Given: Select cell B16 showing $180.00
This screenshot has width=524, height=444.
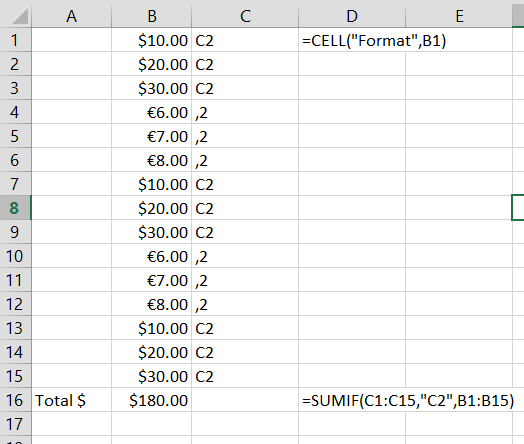Looking at the screenshot, I should point(152,400).
